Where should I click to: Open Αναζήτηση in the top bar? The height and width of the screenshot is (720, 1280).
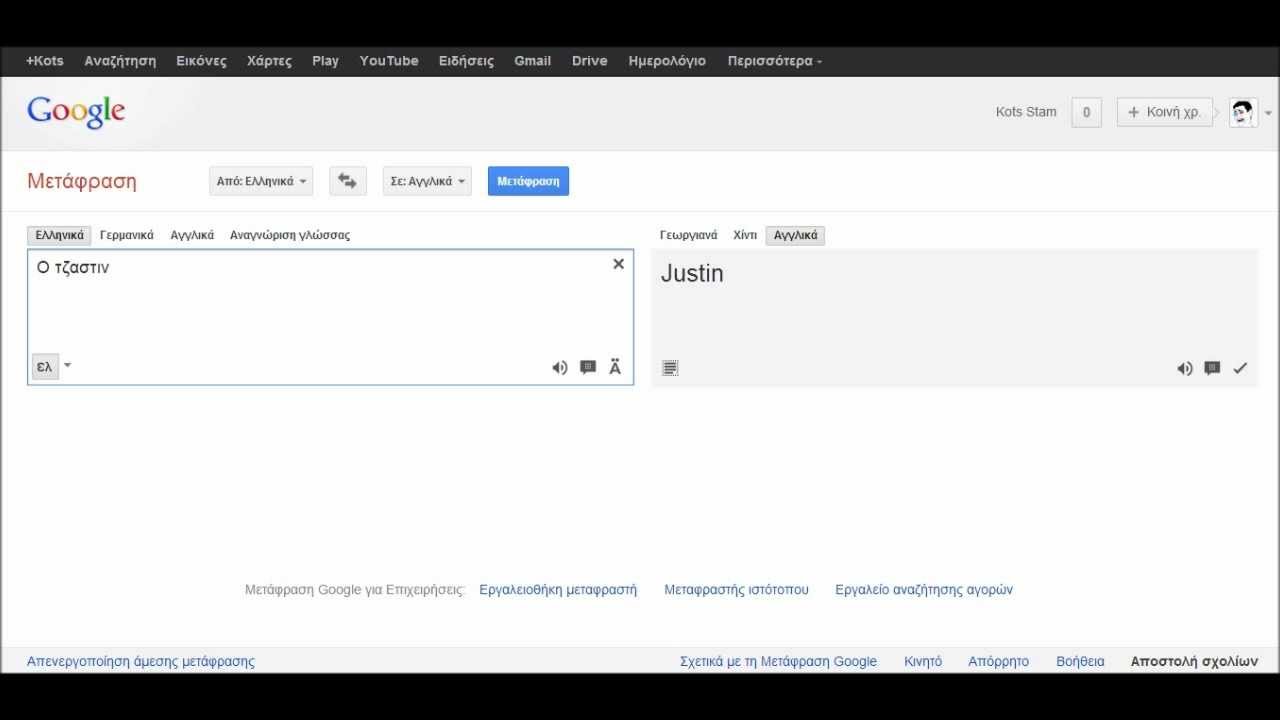120,61
